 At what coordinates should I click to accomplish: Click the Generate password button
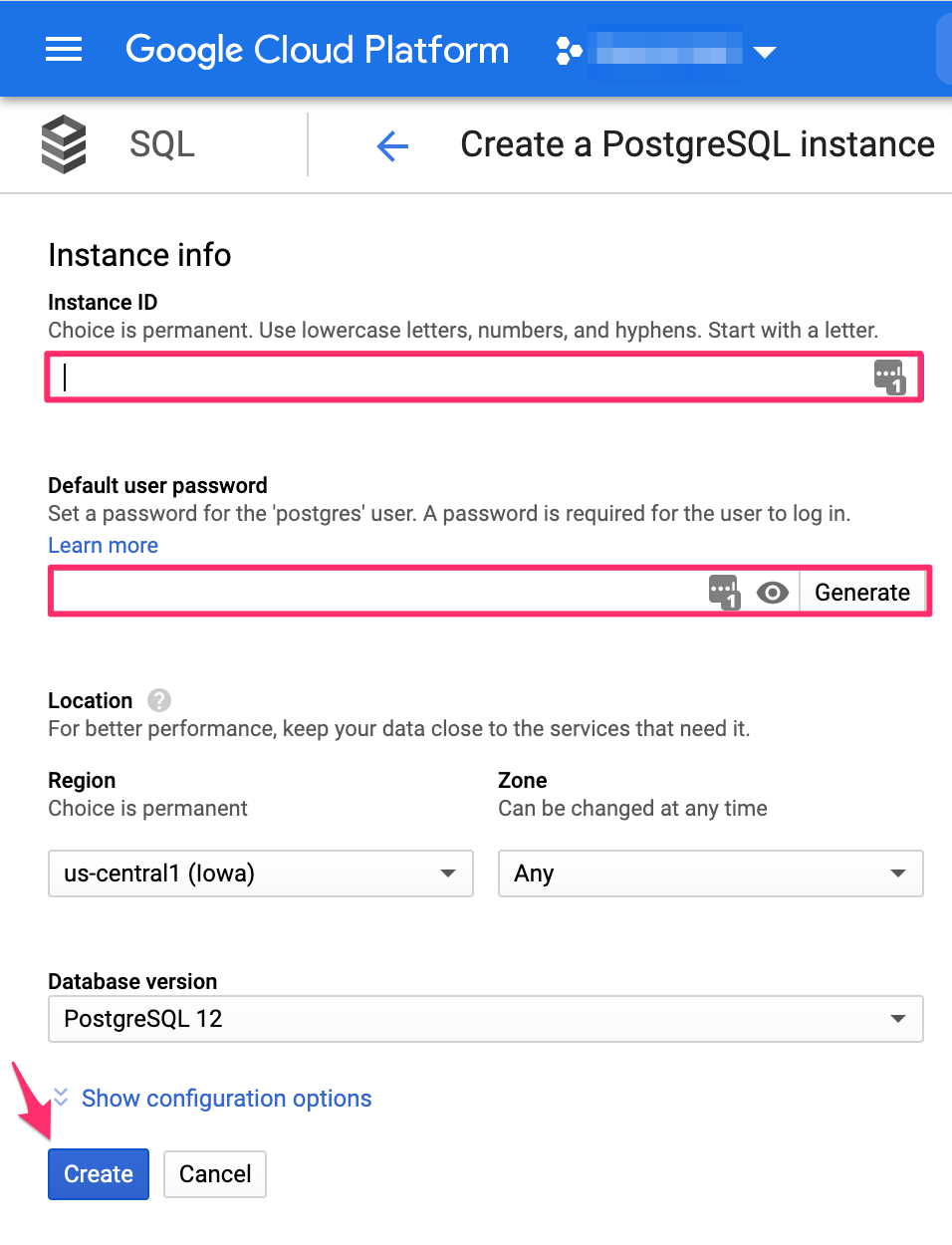(861, 593)
